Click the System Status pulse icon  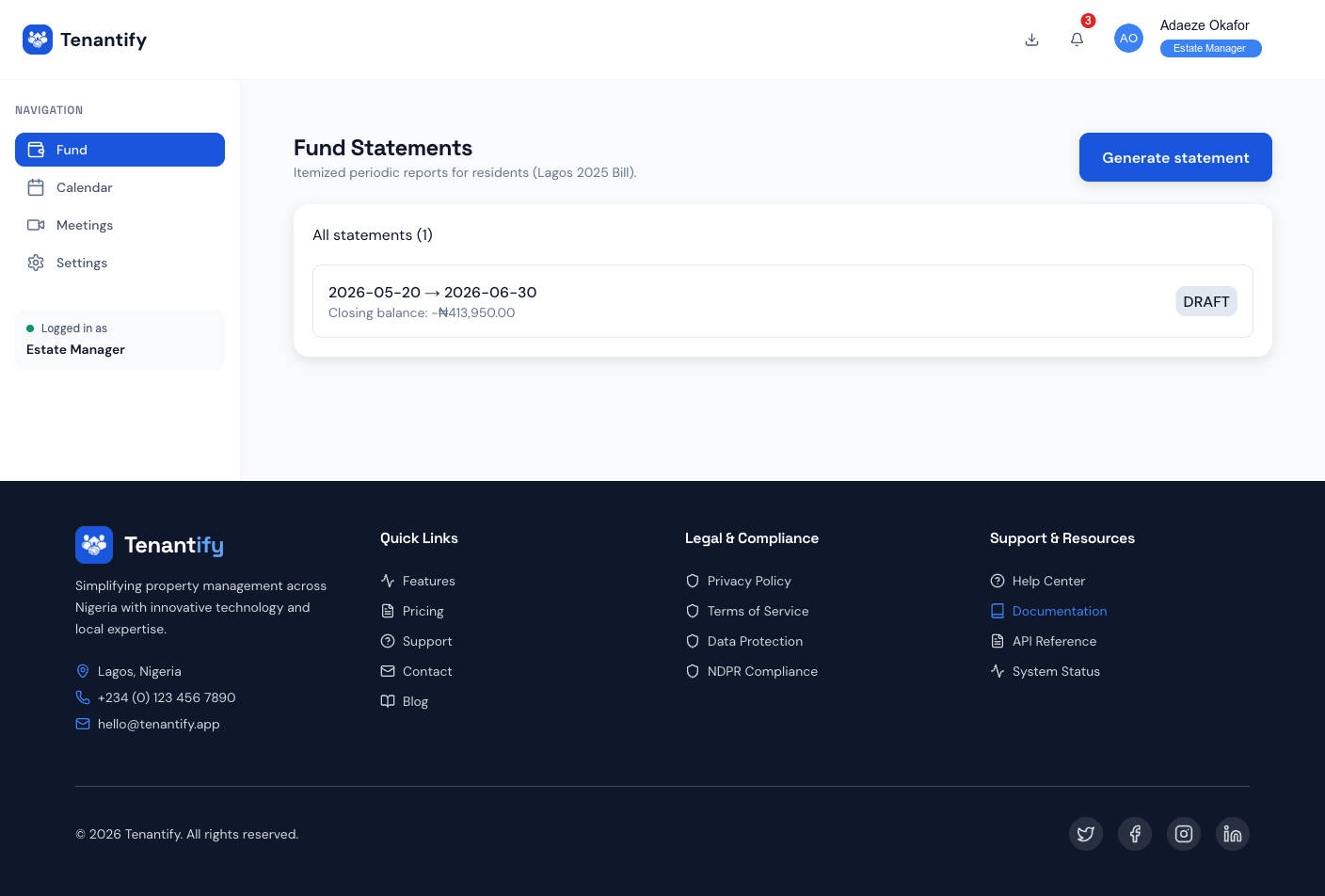click(x=998, y=671)
